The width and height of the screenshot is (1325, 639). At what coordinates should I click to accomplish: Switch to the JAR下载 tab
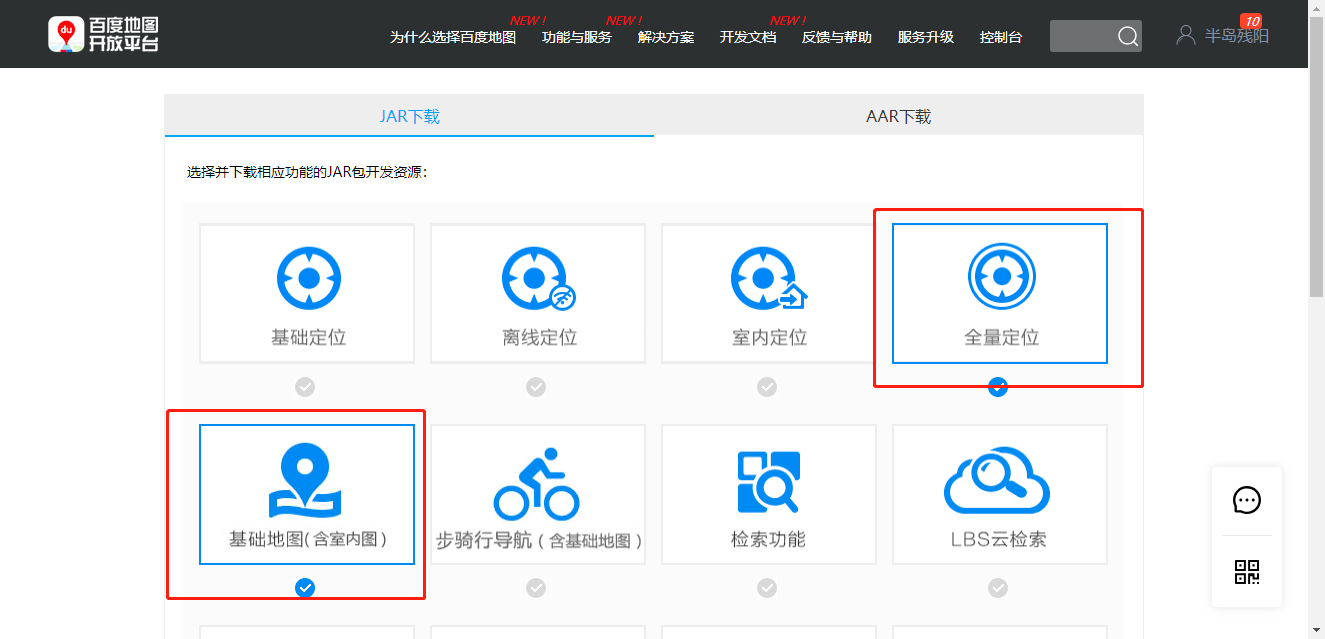click(409, 116)
